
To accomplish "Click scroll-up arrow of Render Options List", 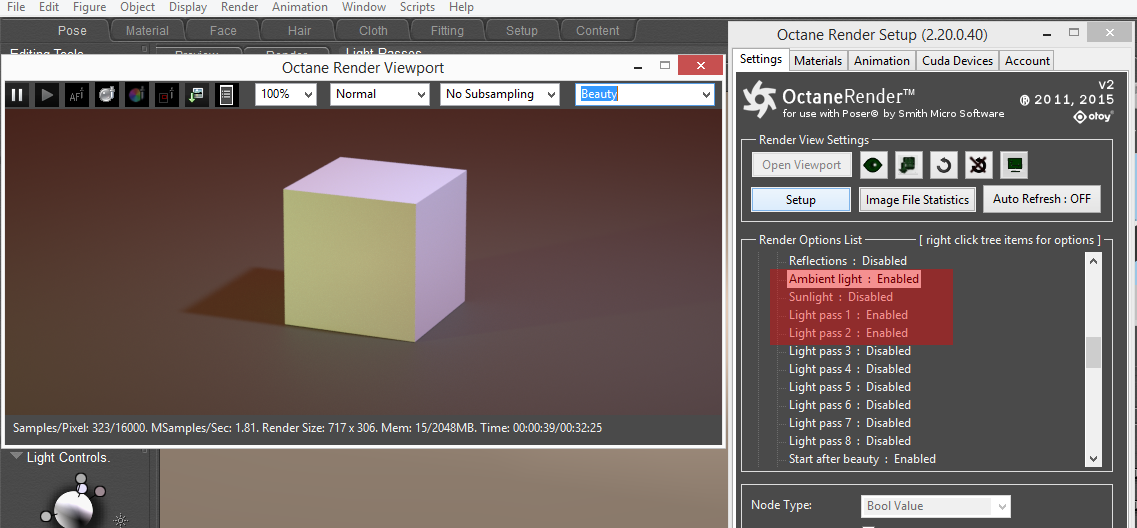I will click(x=1093, y=260).
